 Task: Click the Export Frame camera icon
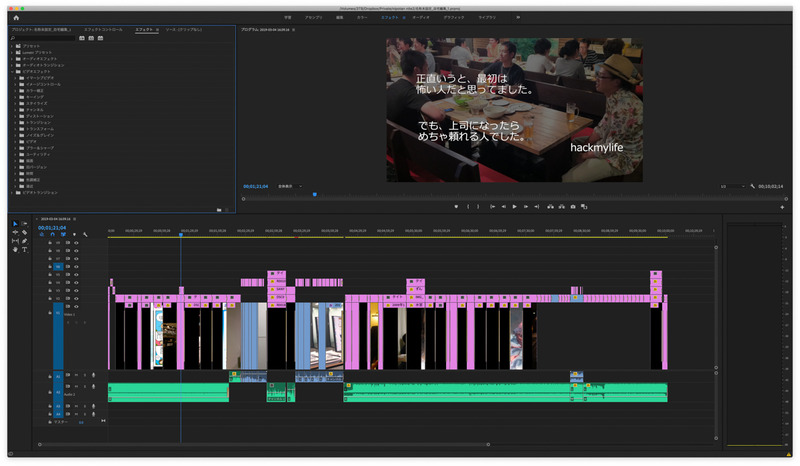tap(573, 207)
